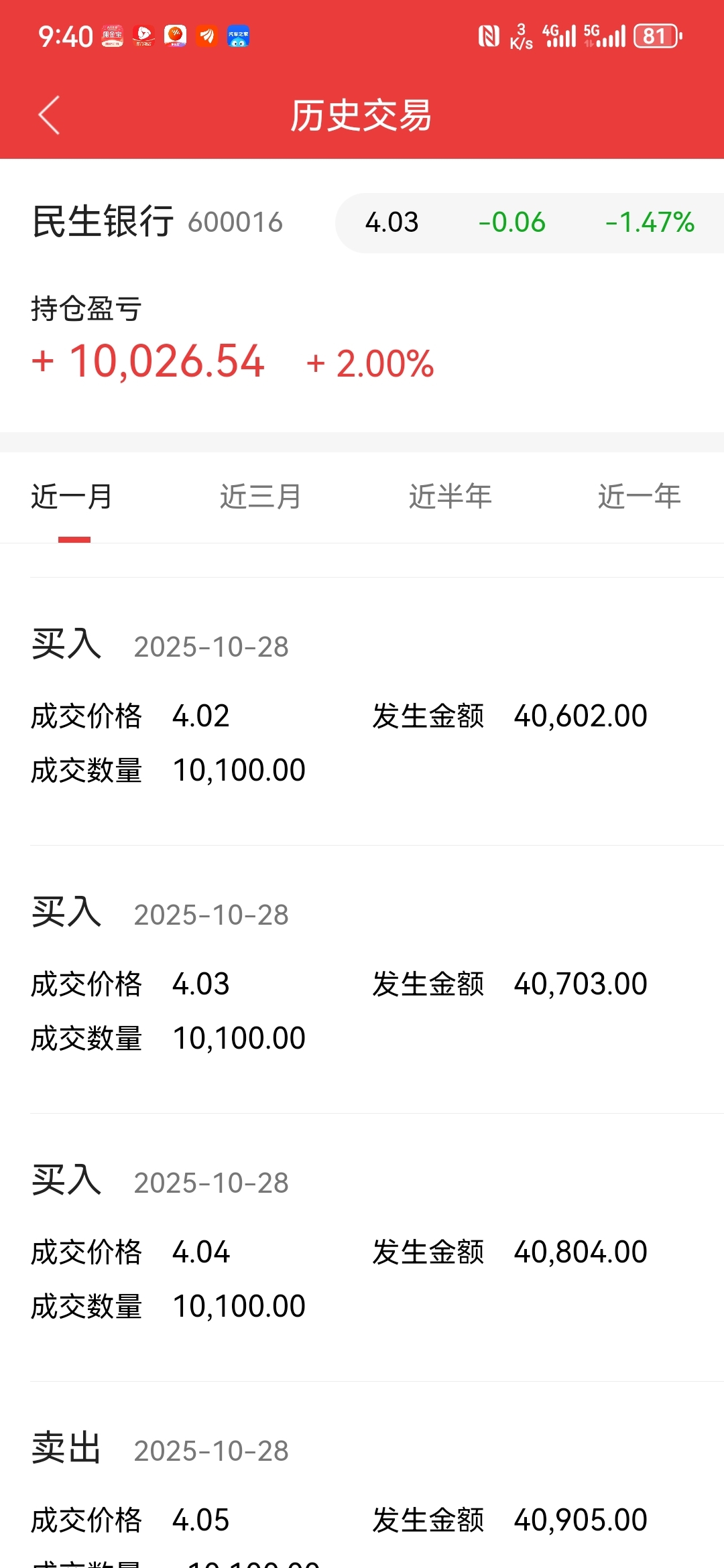
Task: Tap the 持仓盈亏 amount +10,026.54
Action: [149, 362]
